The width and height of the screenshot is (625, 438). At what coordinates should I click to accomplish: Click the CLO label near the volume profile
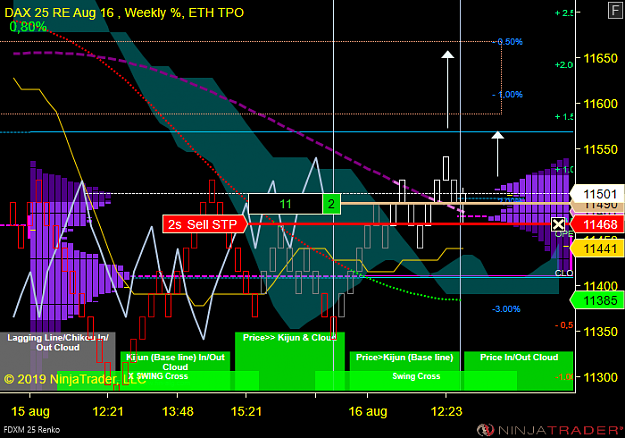[x=564, y=273]
